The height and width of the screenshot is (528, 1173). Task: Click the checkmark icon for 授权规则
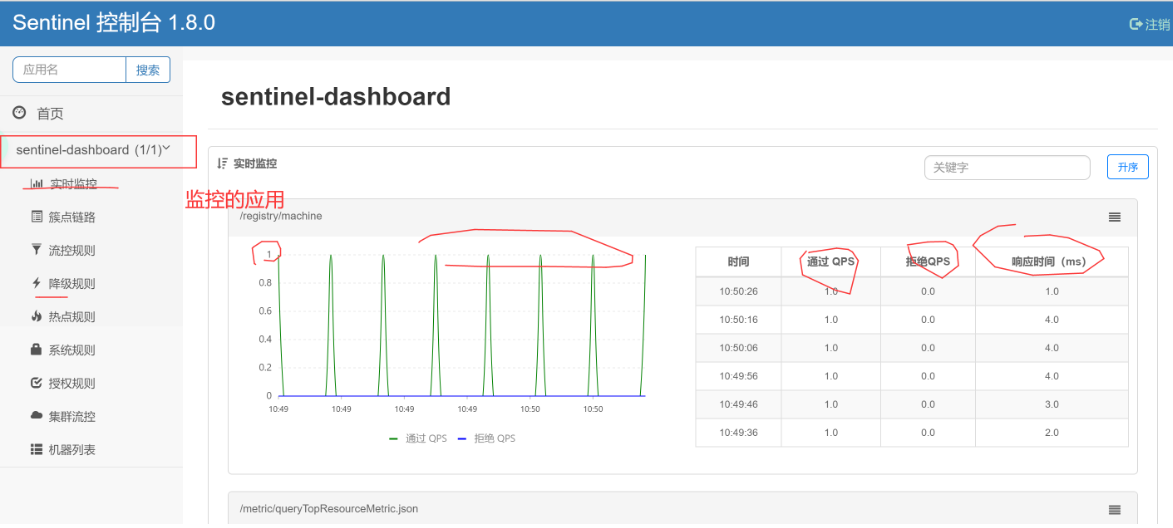[37, 383]
